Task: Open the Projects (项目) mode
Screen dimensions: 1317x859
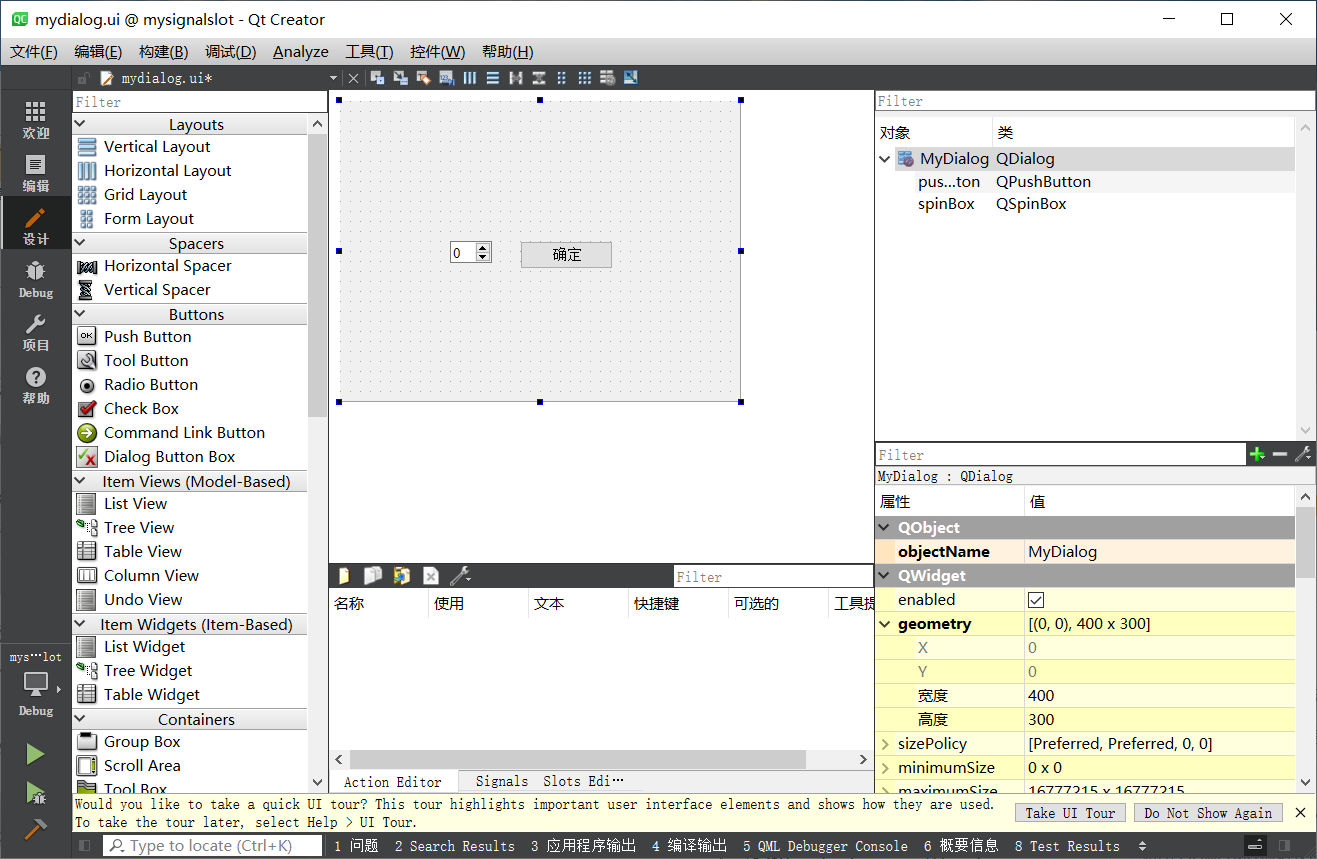Action: point(35,332)
